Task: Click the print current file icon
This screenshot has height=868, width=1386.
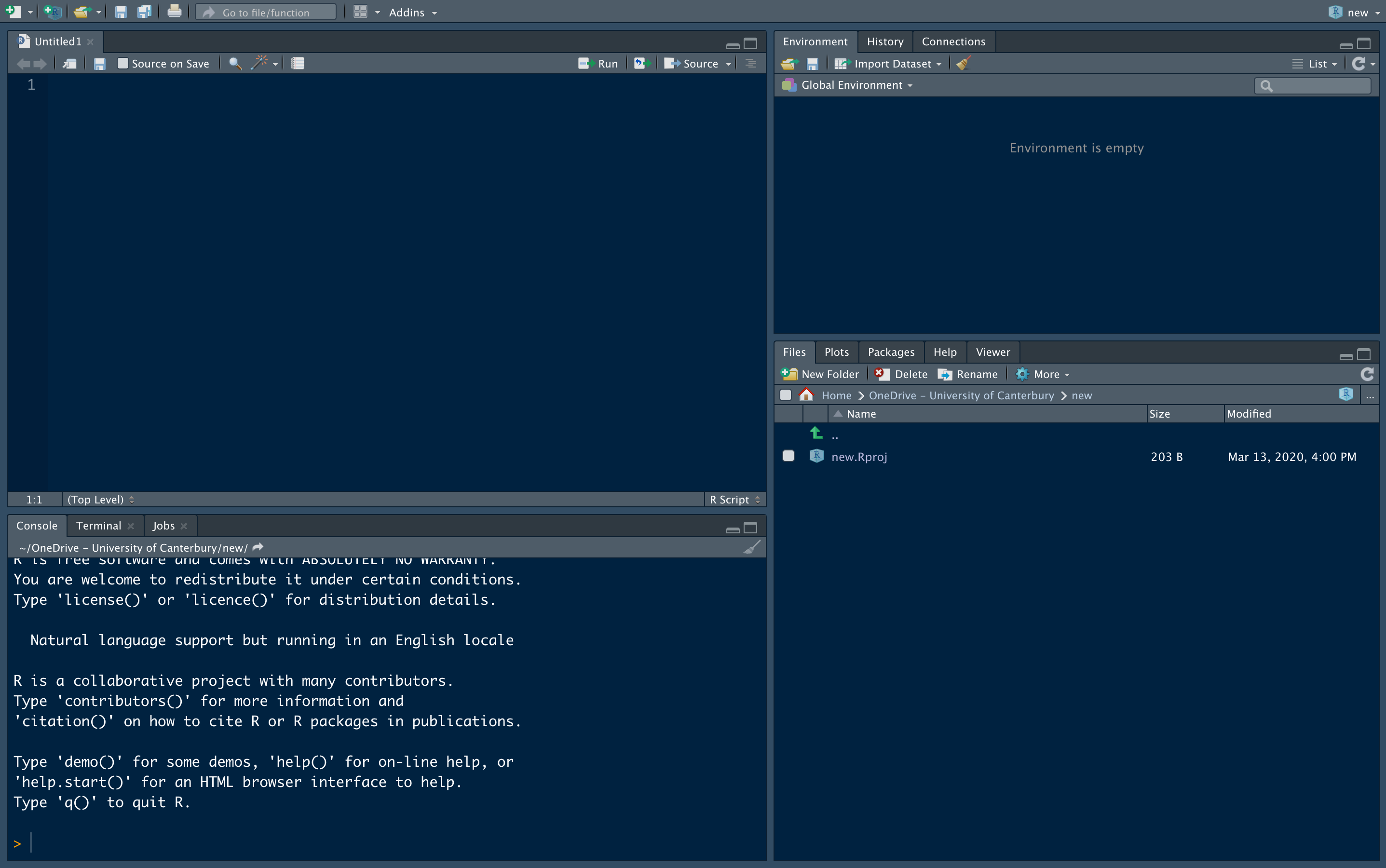Action: [x=175, y=12]
